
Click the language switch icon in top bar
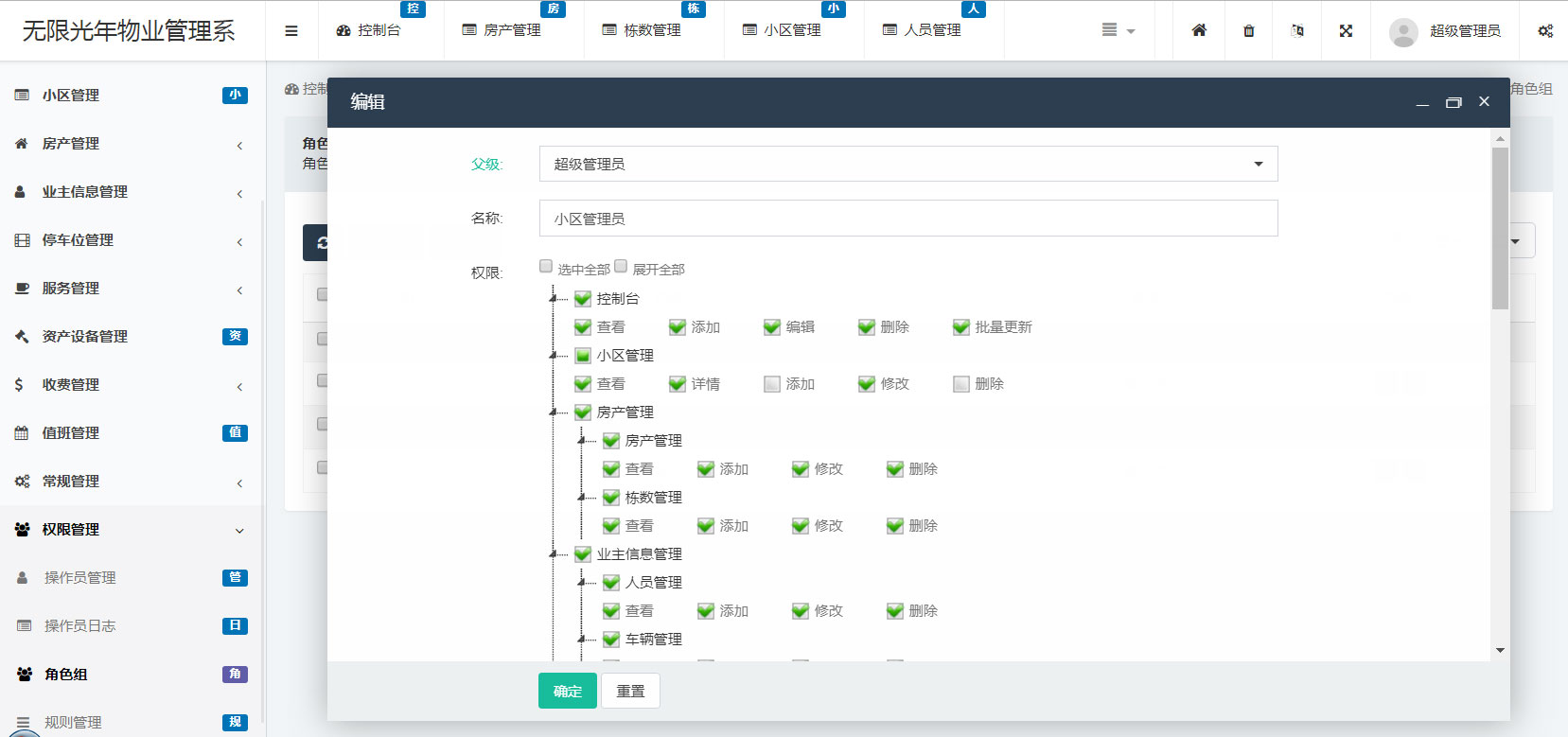coord(1297,30)
